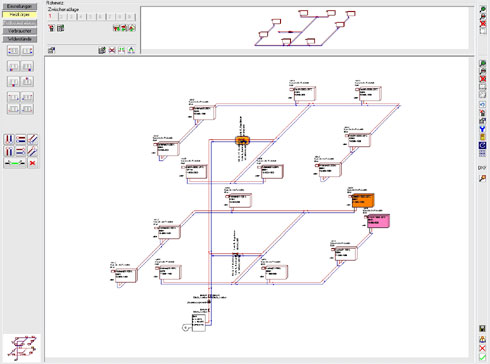
Task: Click the red X cancel icon at bottom right
Action: pyautogui.click(x=482, y=348)
